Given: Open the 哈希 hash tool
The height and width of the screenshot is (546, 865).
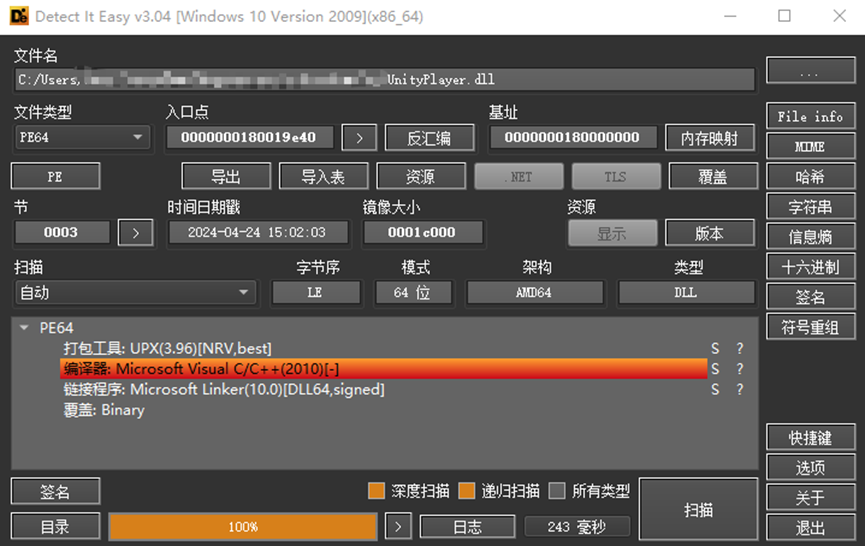Looking at the screenshot, I should tap(810, 176).
